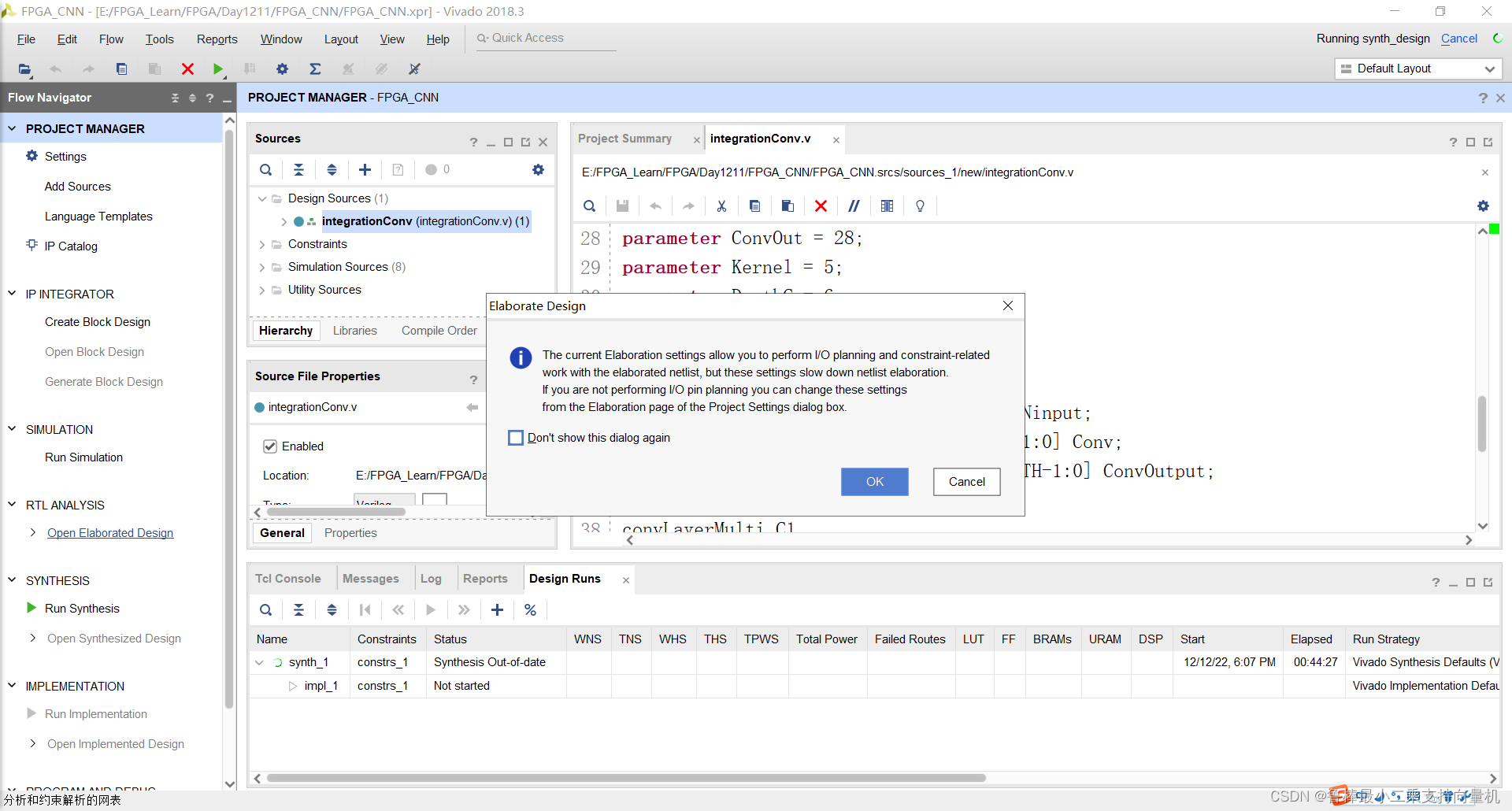
Task: Open the Compile Order tab
Action: [439, 331]
